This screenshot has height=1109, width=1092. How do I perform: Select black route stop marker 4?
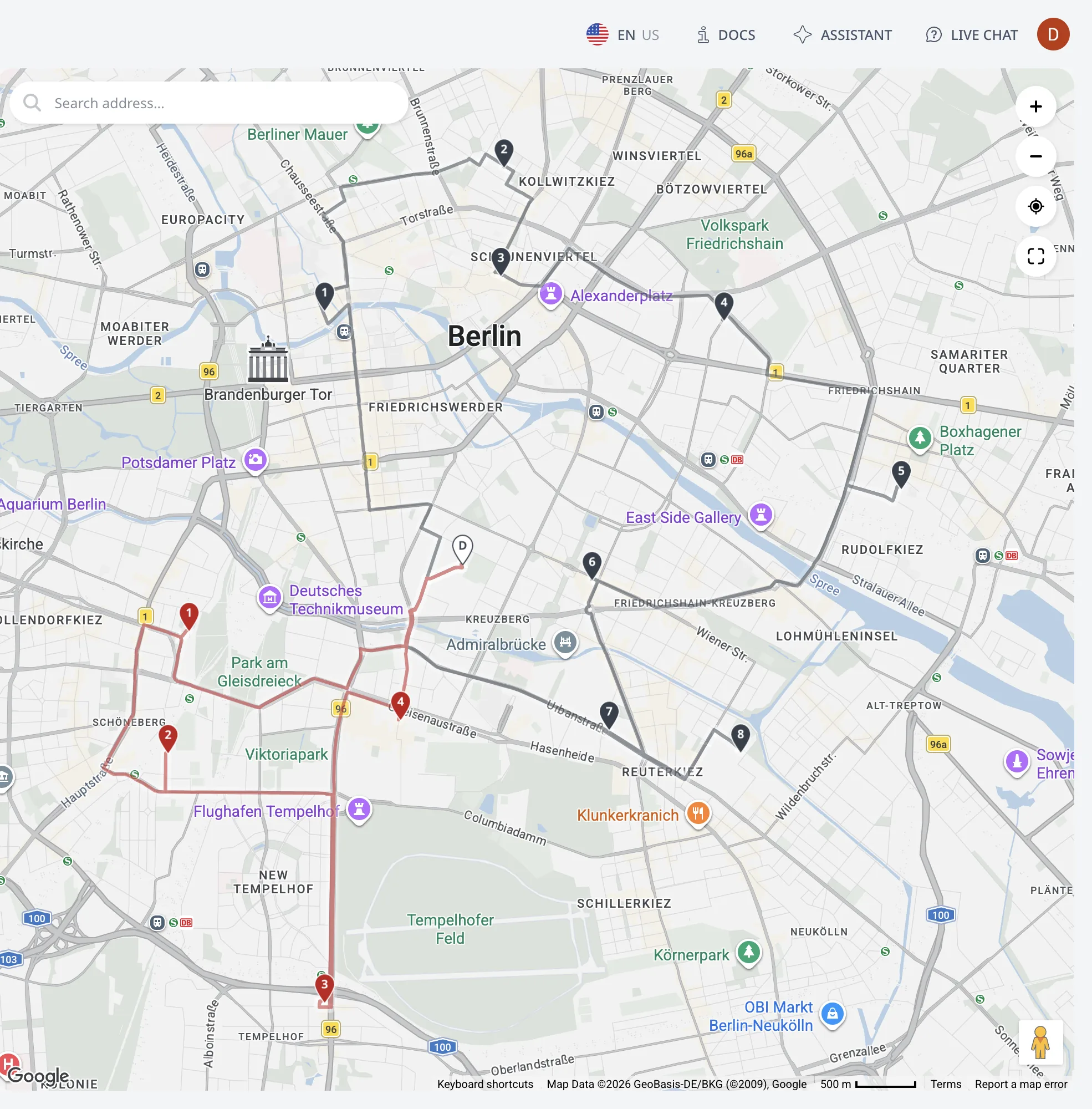pos(724,306)
